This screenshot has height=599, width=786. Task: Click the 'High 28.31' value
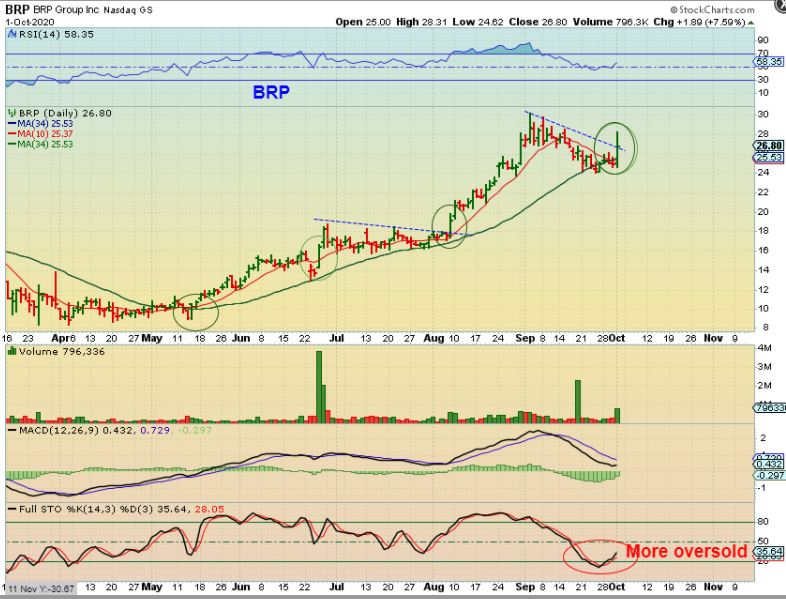pos(422,22)
